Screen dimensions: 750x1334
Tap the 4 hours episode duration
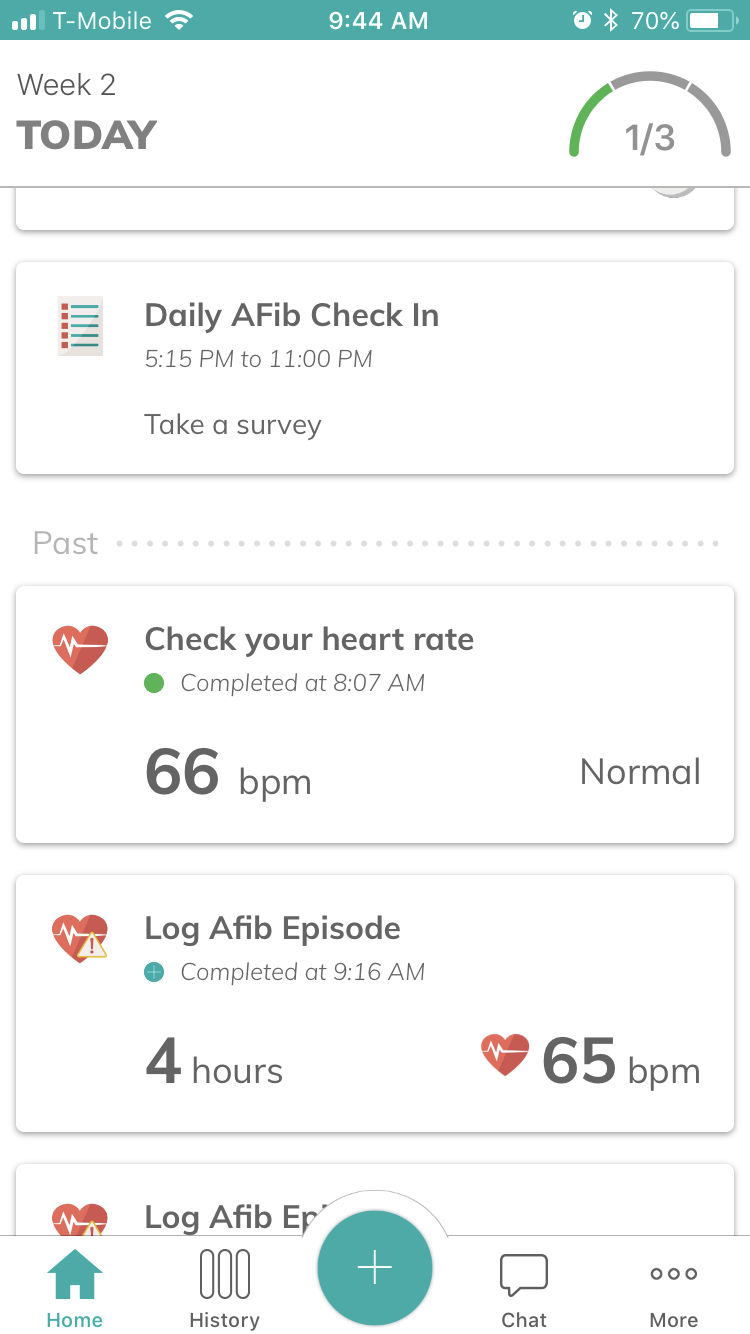[214, 1064]
